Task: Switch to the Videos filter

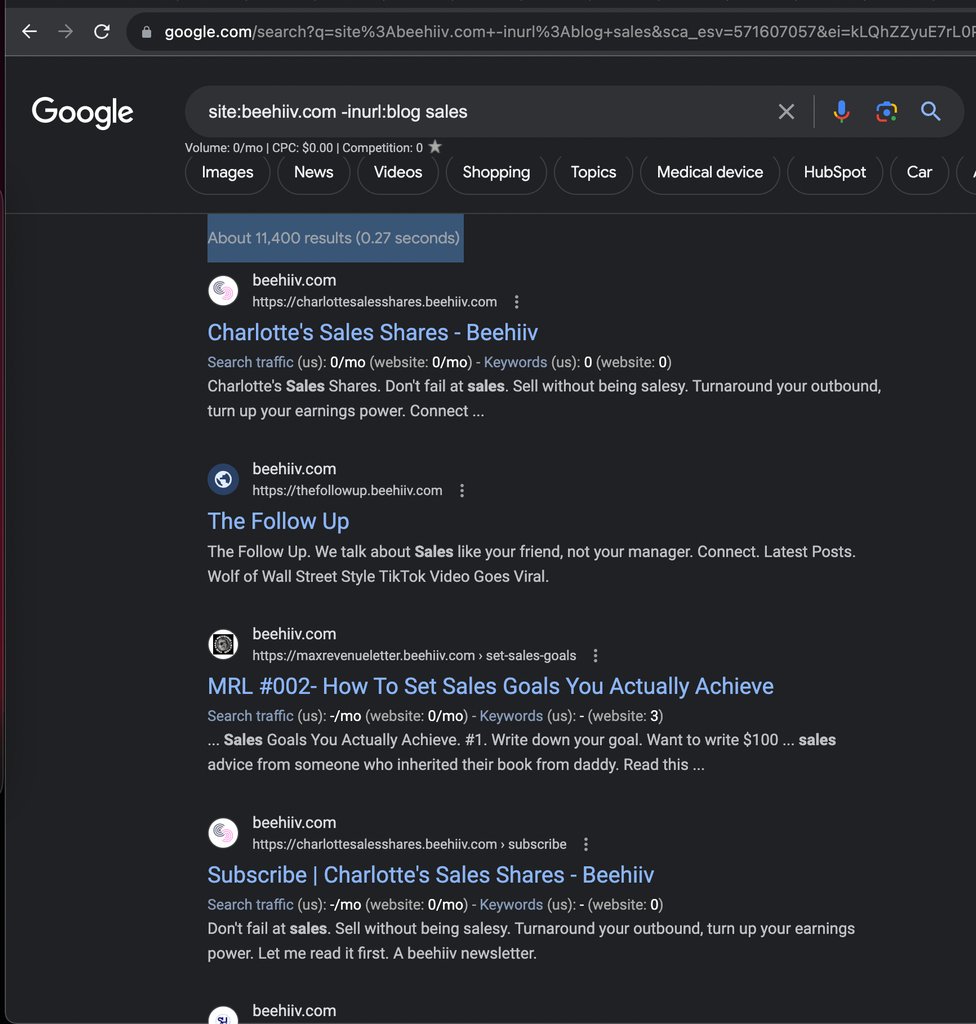Action: tap(398, 172)
